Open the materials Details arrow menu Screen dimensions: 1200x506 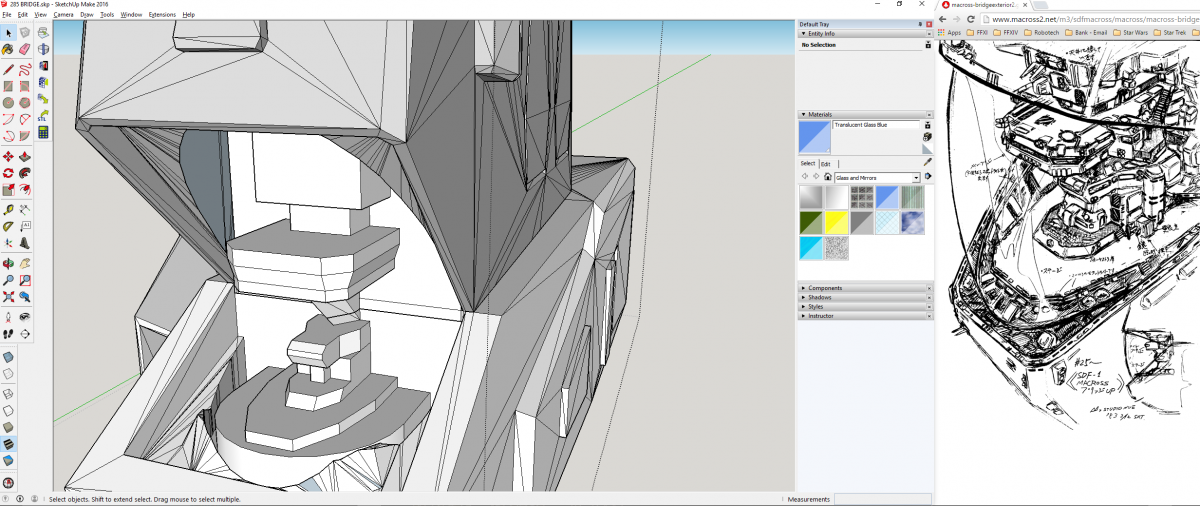(928, 177)
